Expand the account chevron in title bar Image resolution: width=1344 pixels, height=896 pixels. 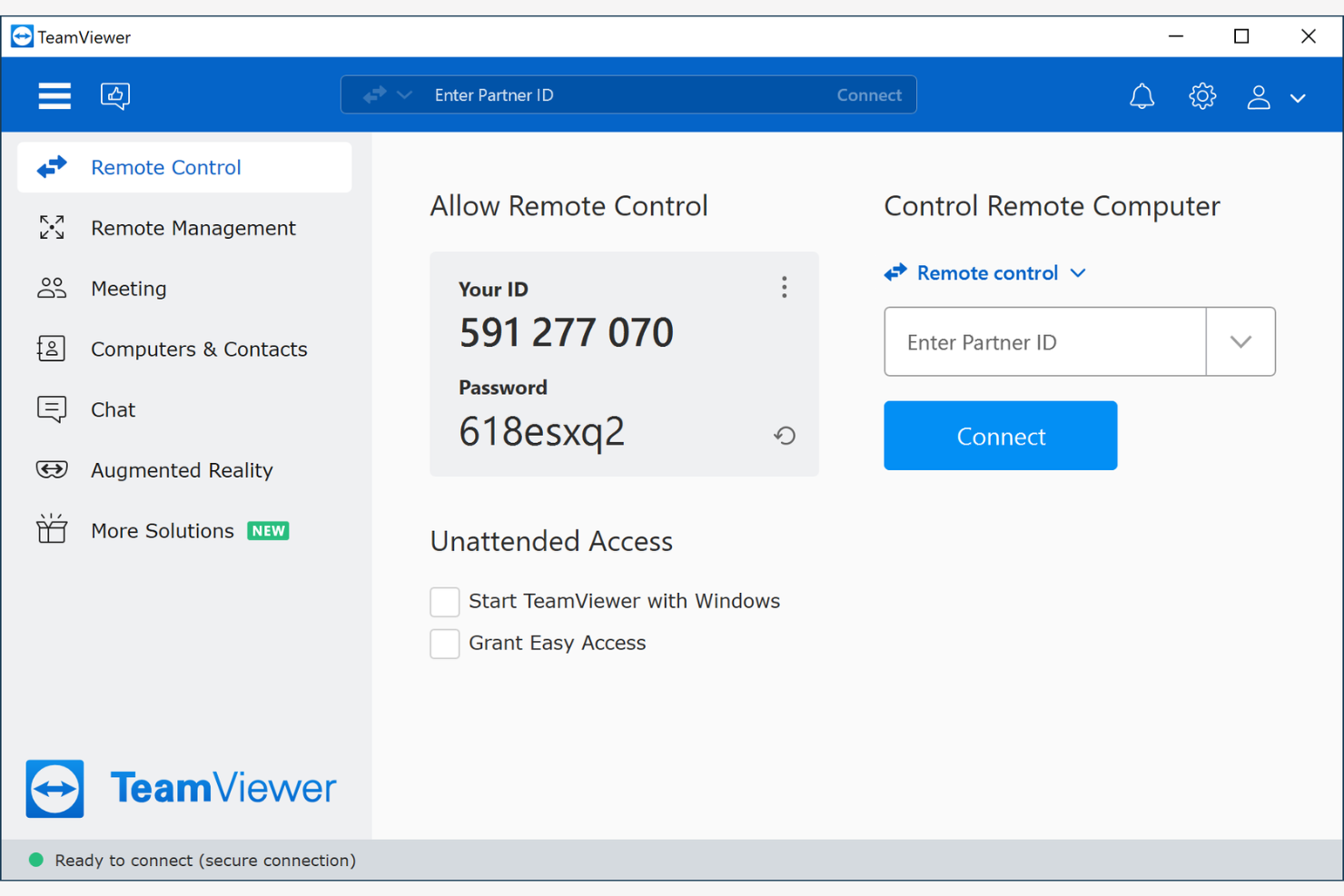pos(1298,97)
